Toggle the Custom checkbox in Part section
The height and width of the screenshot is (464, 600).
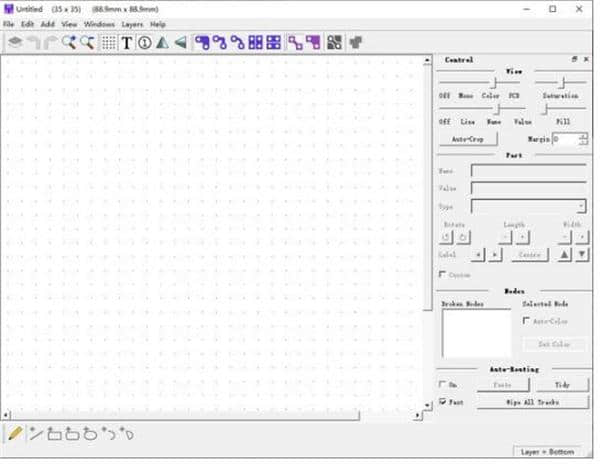coord(443,274)
